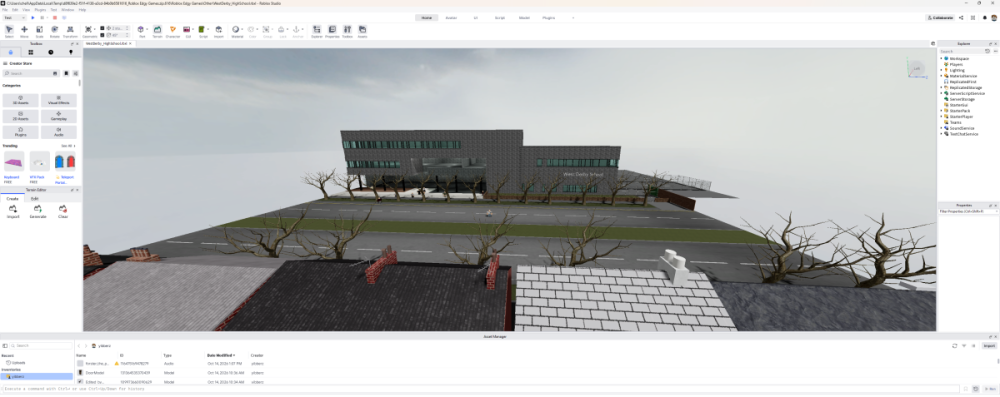Open the File menu

click(6, 10)
